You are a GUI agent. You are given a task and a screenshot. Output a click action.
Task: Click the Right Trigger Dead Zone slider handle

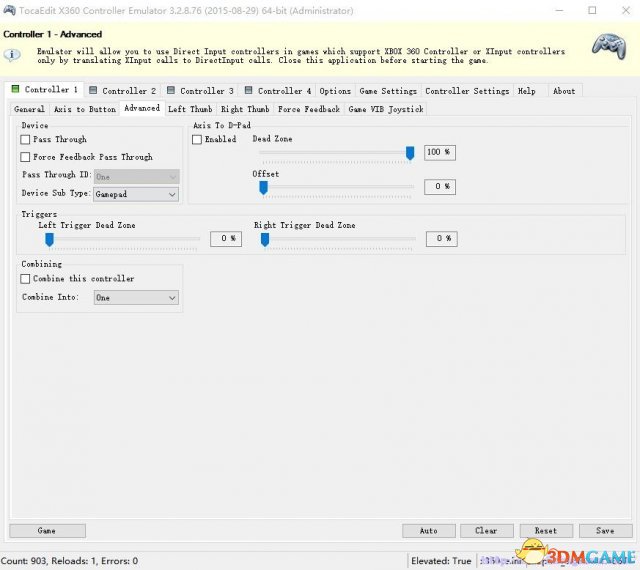pyautogui.click(x=265, y=240)
